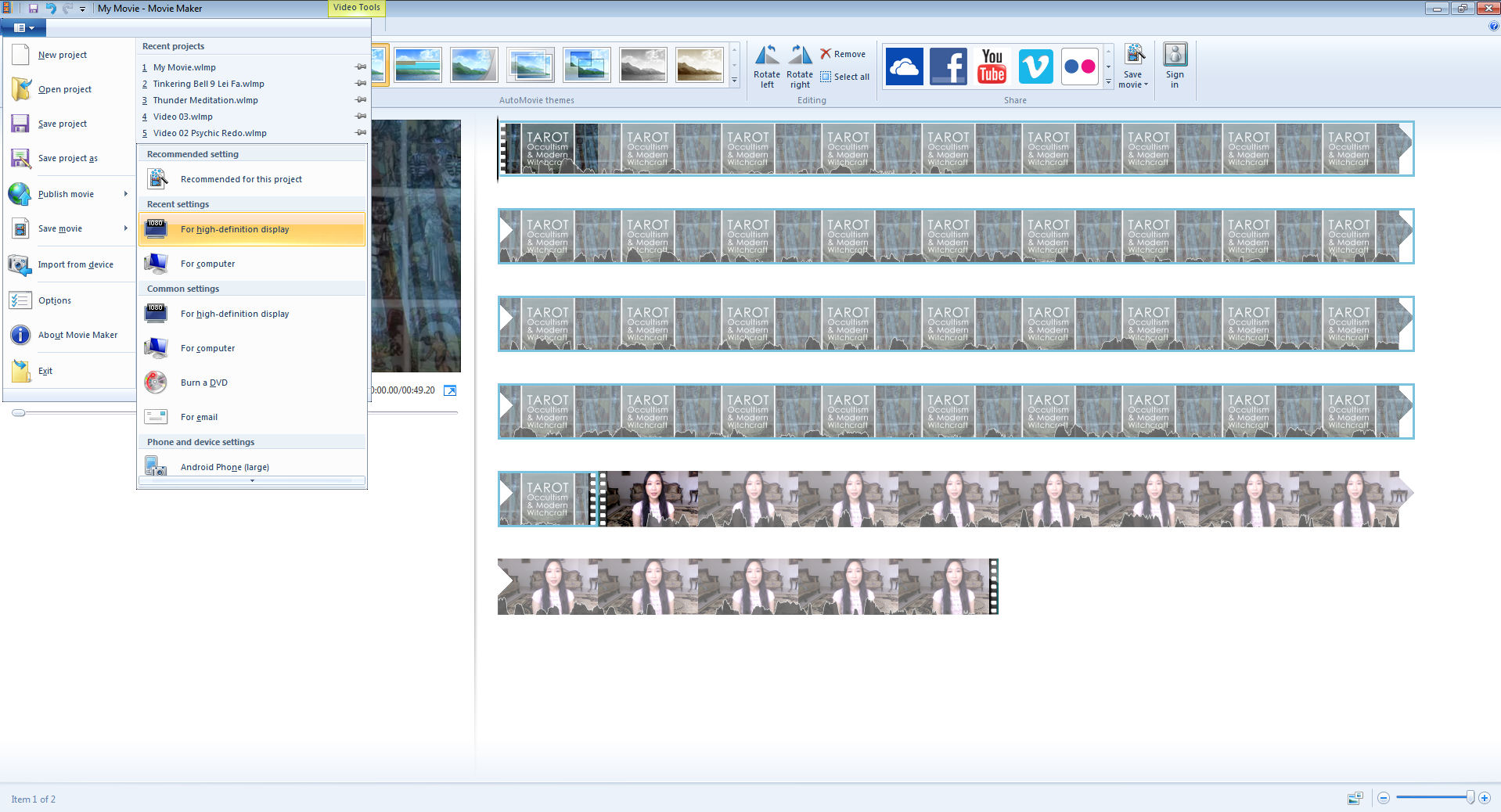Pin My Movie.wlmp to recent list

click(x=360, y=67)
